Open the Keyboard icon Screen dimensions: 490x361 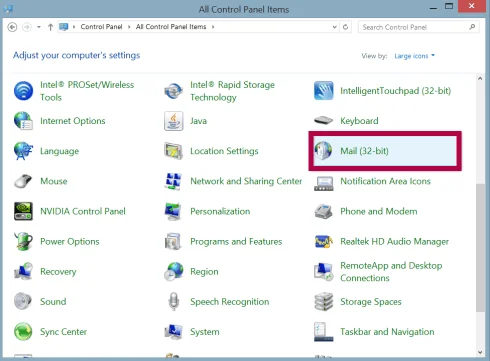click(x=323, y=121)
